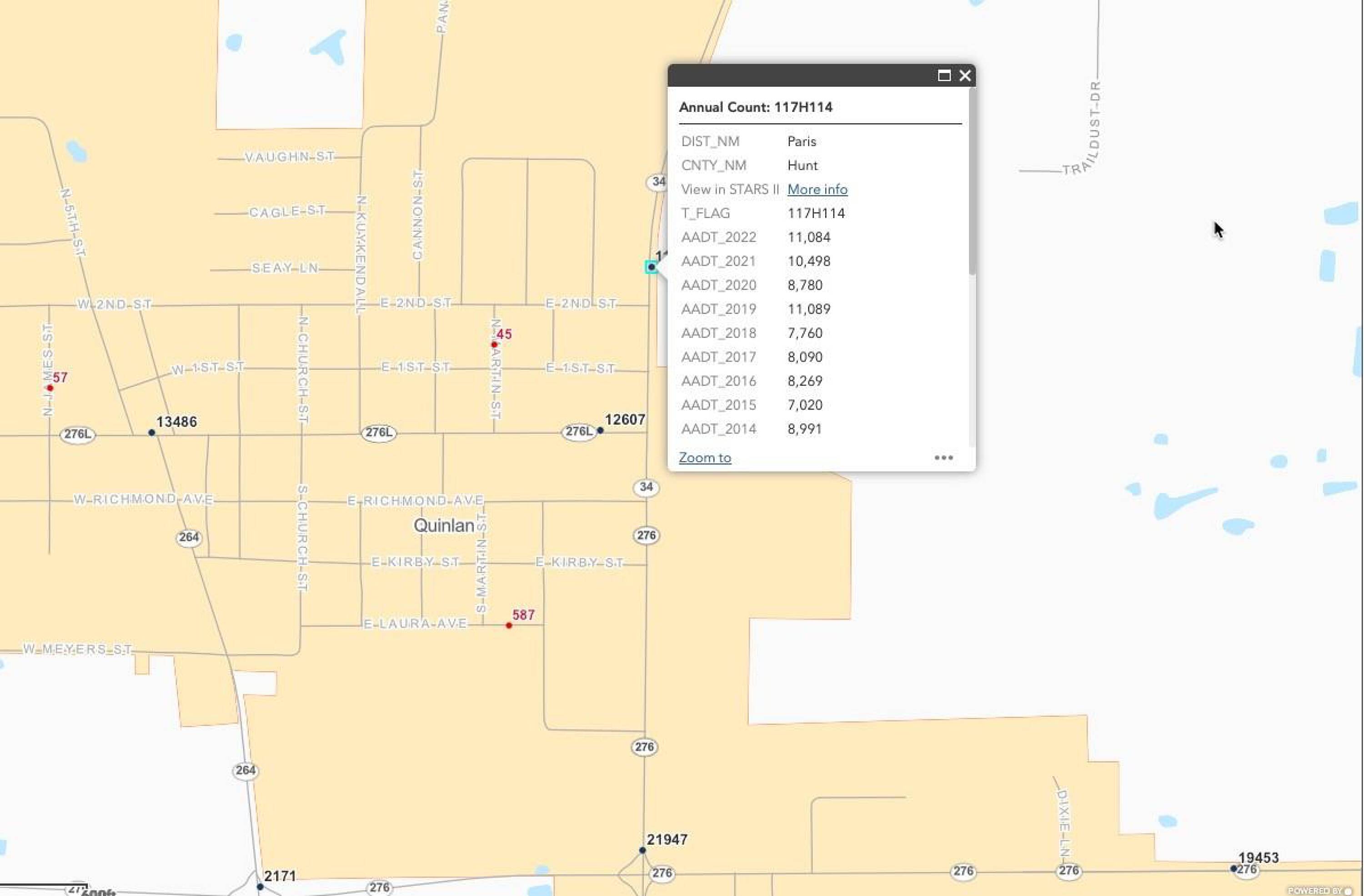This screenshot has width=1364, height=896.
Task: Maximize the Annual Count popup
Action: 944,75
